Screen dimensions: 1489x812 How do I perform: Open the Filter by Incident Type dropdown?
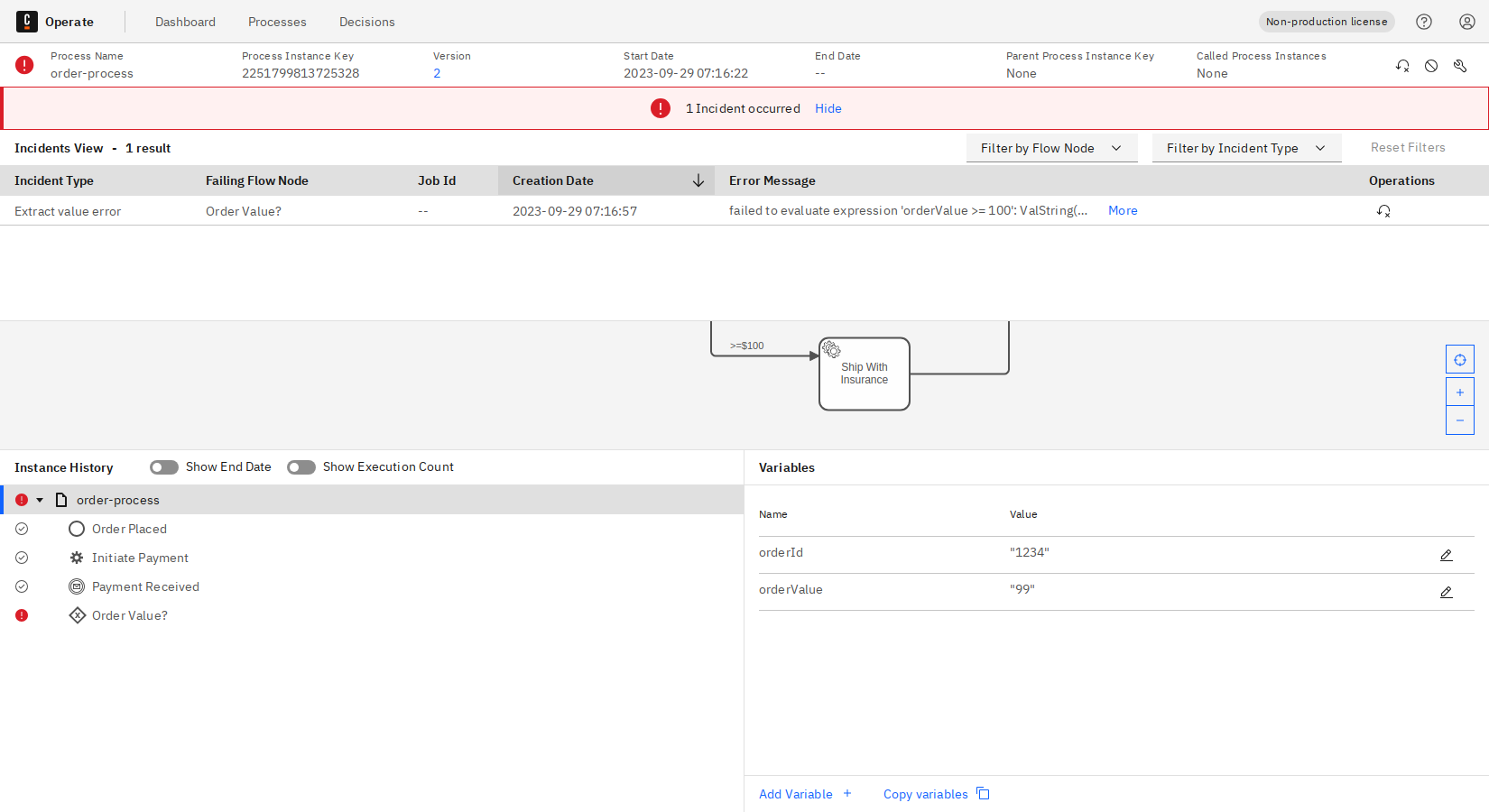(x=1246, y=147)
